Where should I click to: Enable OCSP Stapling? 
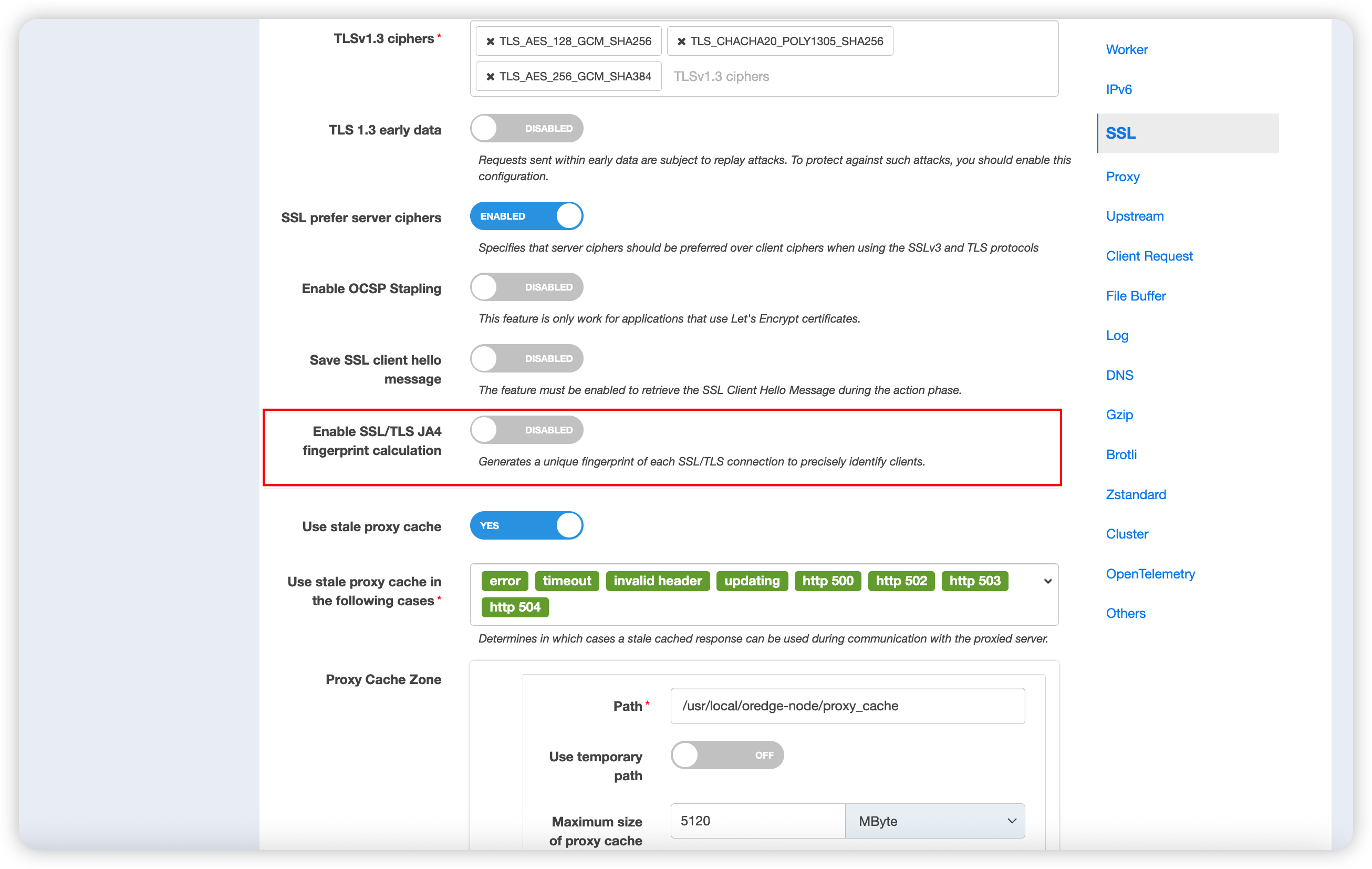coord(526,287)
